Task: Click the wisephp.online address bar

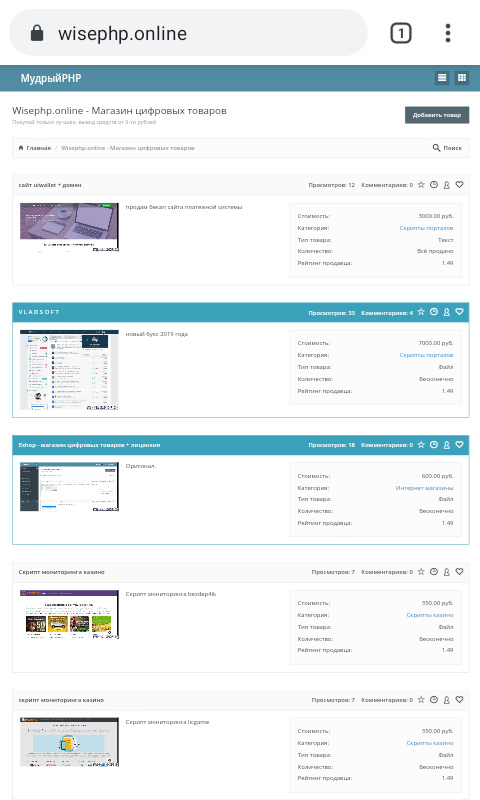Action: click(x=188, y=33)
